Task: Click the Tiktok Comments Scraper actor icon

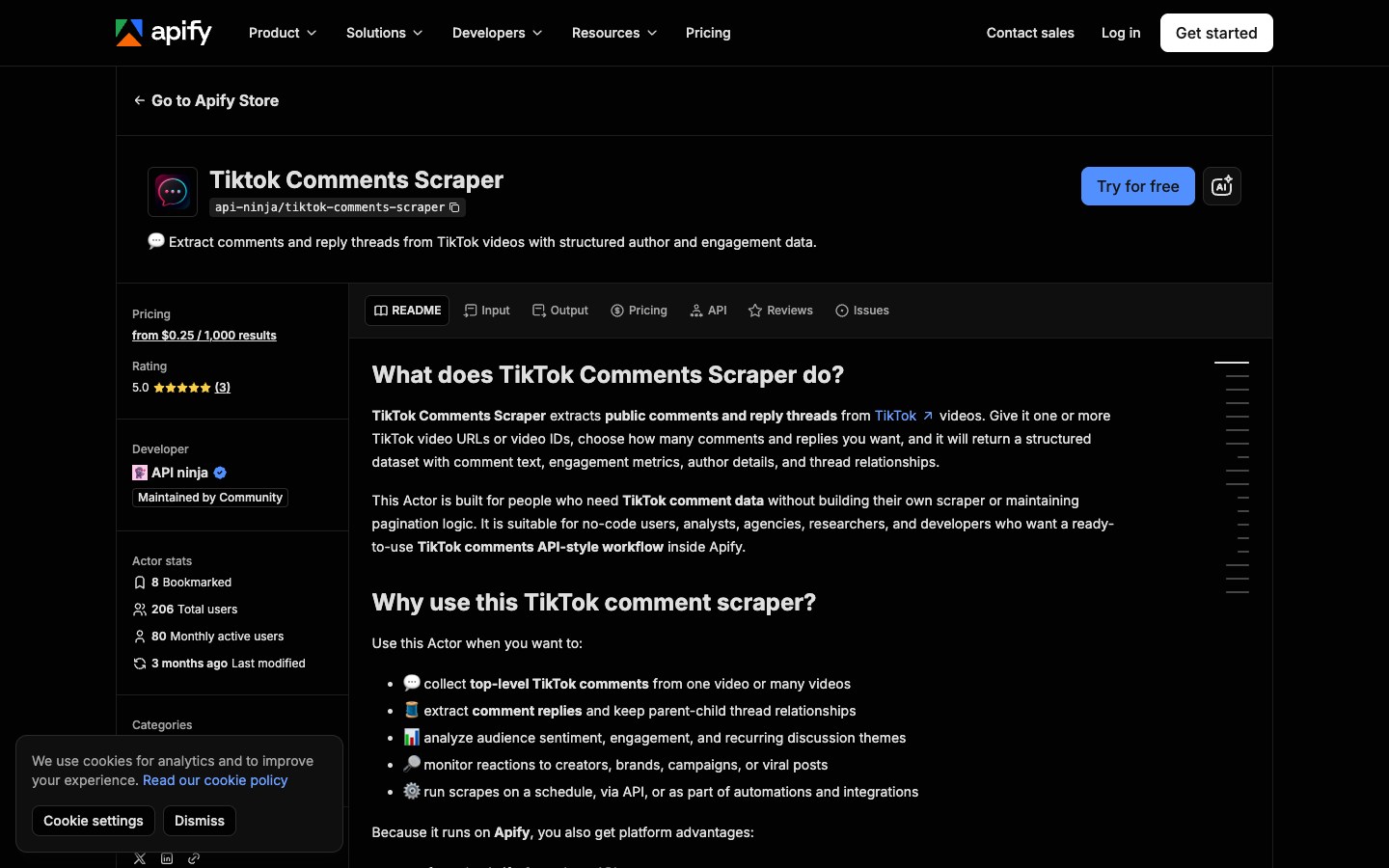Action: point(173,192)
